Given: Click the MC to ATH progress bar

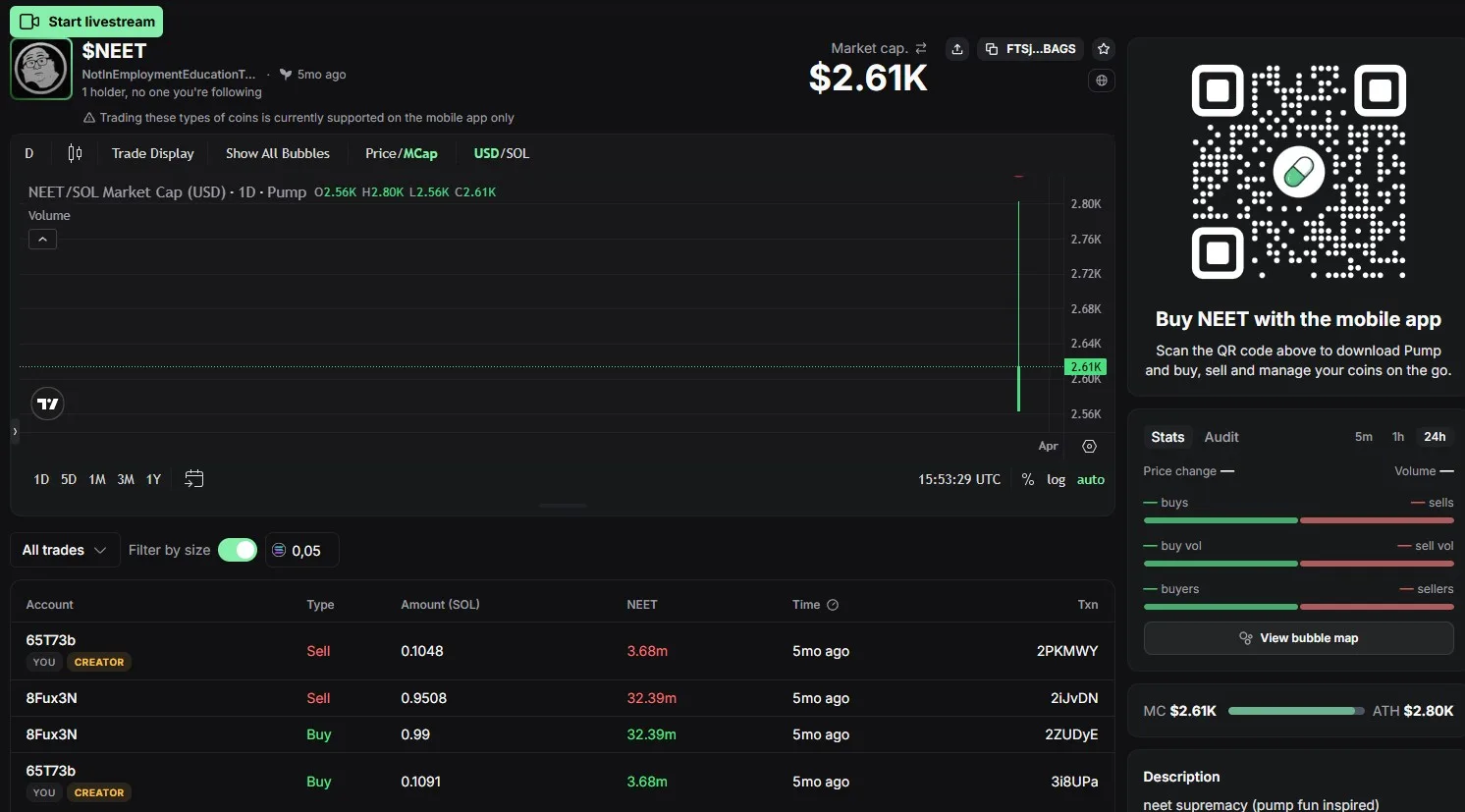Looking at the screenshot, I should pyautogui.click(x=1296, y=711).
